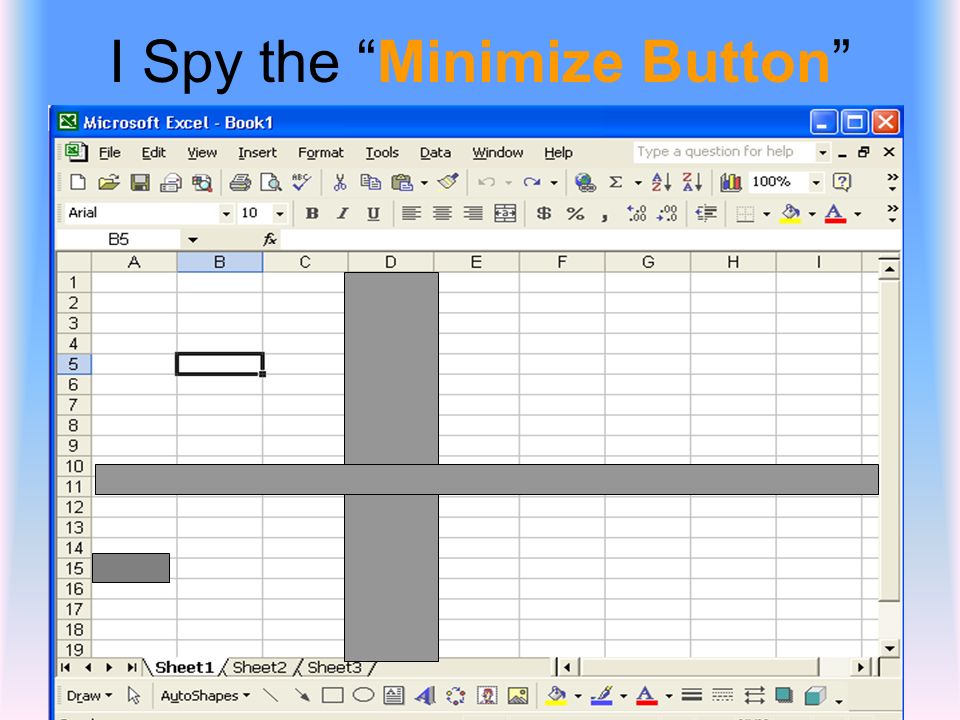The image size is (960, 720).
Task: Click the Print printer icon
Action: [x=240, y=182]
